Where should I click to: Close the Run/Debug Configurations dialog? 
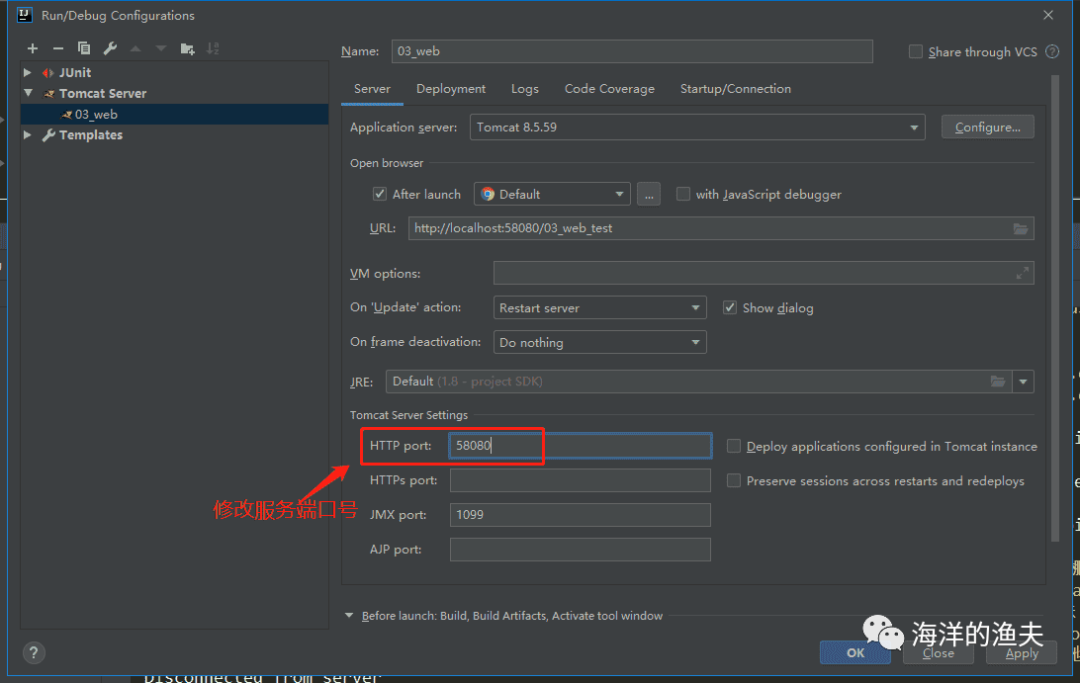(x=1048, y=14)
